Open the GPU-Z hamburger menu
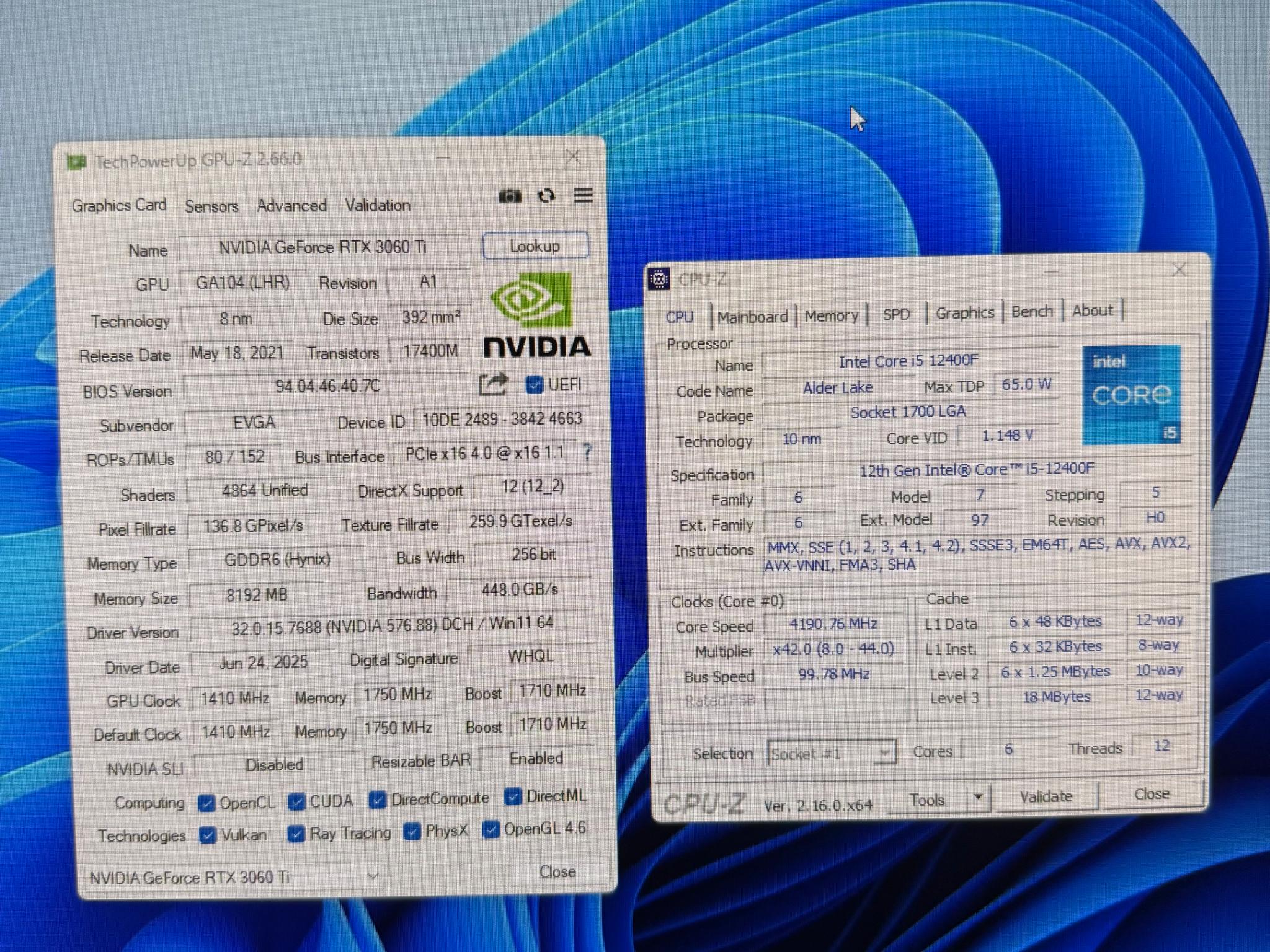Screen dimensions: 1270x952 coord(584,195)
